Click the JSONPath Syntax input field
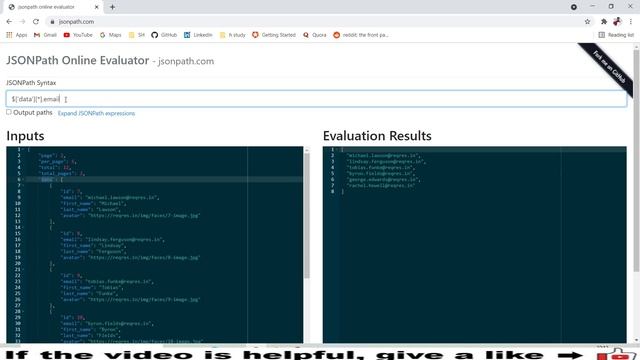 pyautogui.click(x=316, y=99)
